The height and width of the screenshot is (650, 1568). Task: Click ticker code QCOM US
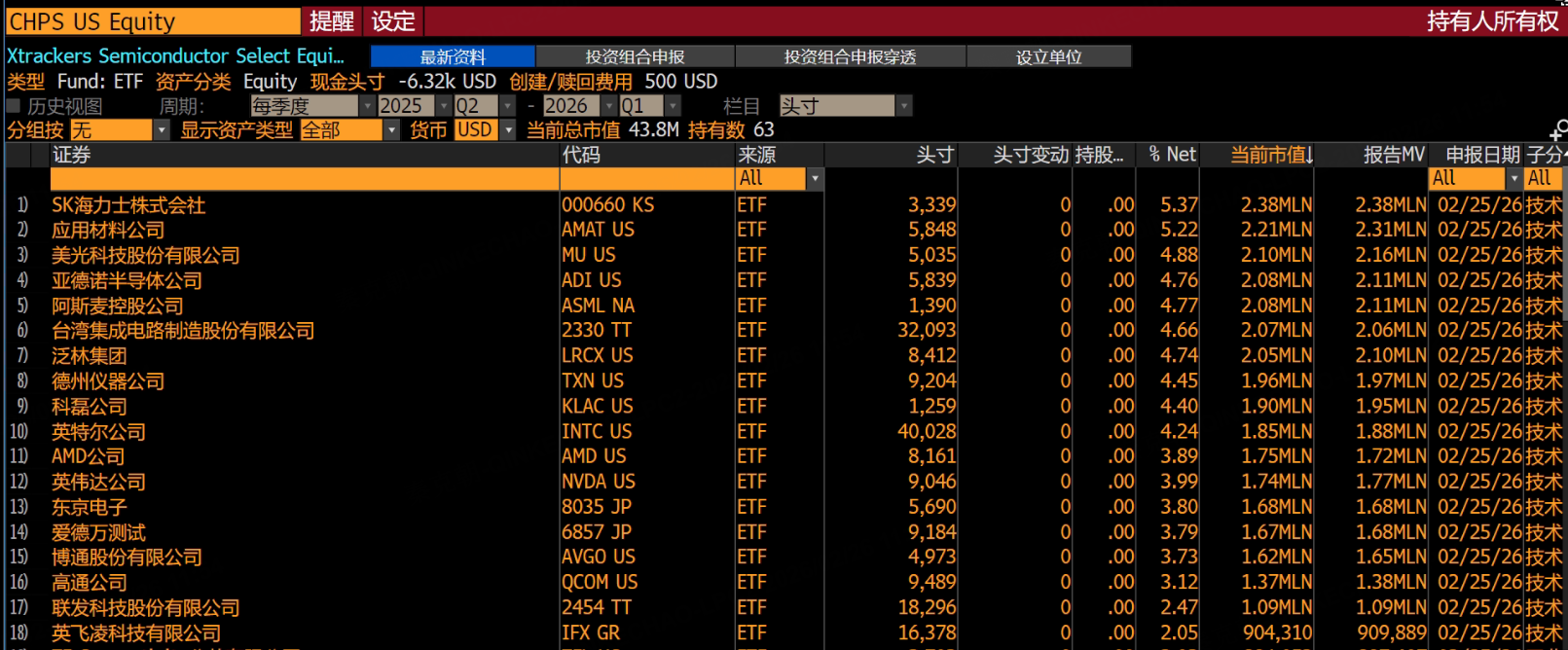point(600,583)
